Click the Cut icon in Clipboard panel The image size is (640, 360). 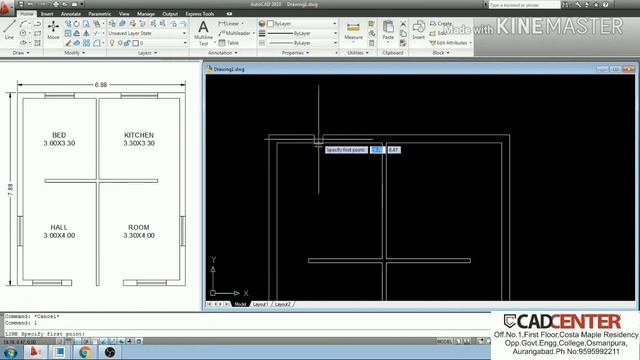[403, 24]
